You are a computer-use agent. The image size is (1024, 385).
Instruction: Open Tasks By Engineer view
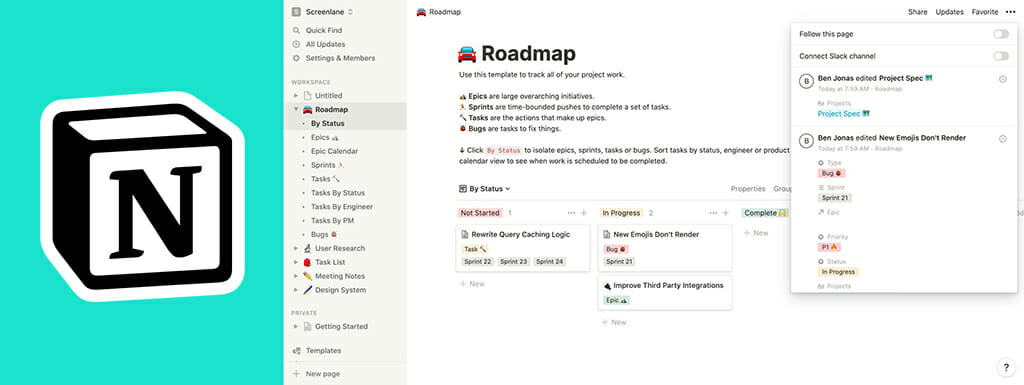[342, 206]
